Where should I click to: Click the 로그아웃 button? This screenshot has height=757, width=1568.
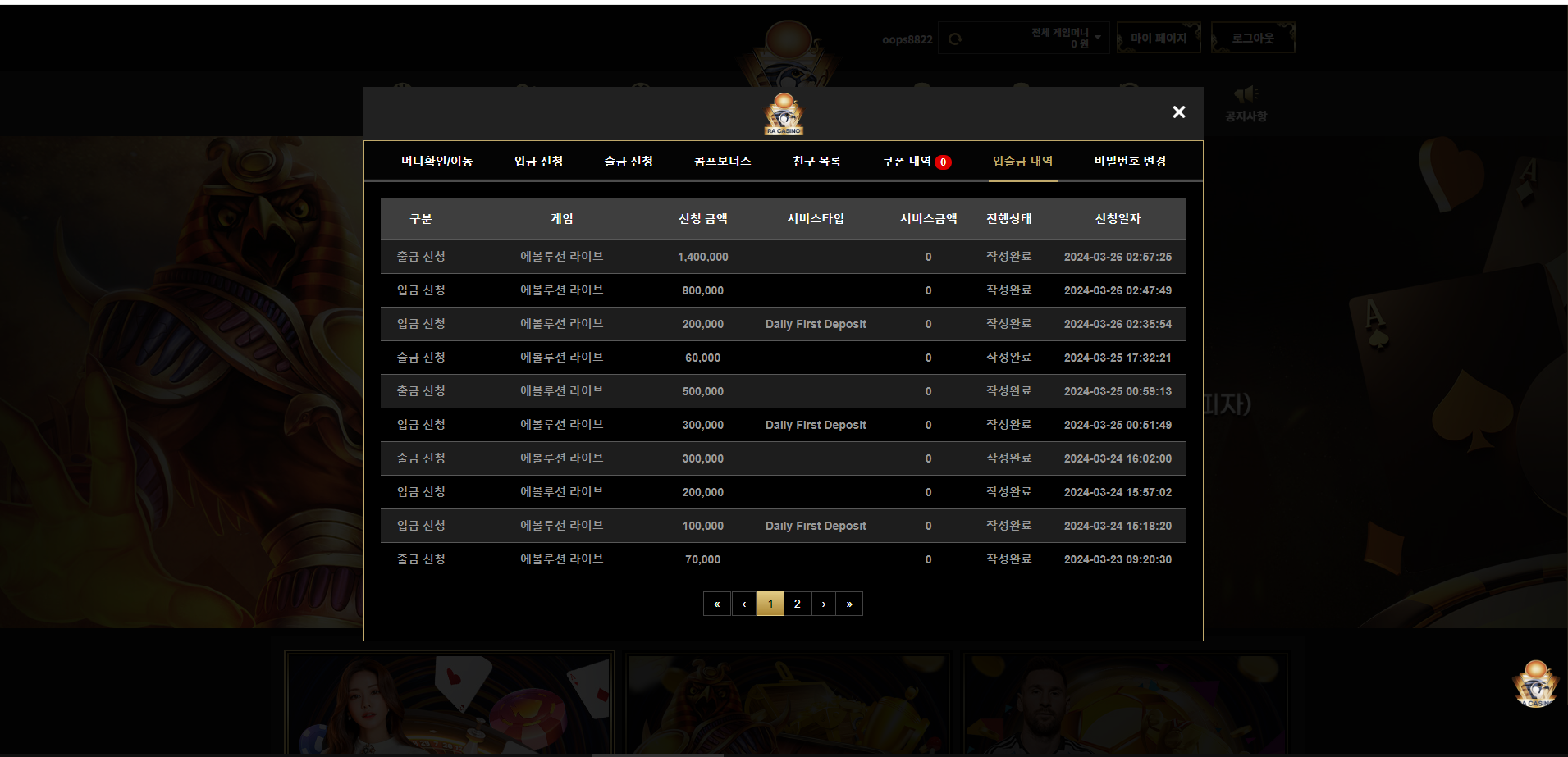pyautogui.click(x=1253, y=38)
